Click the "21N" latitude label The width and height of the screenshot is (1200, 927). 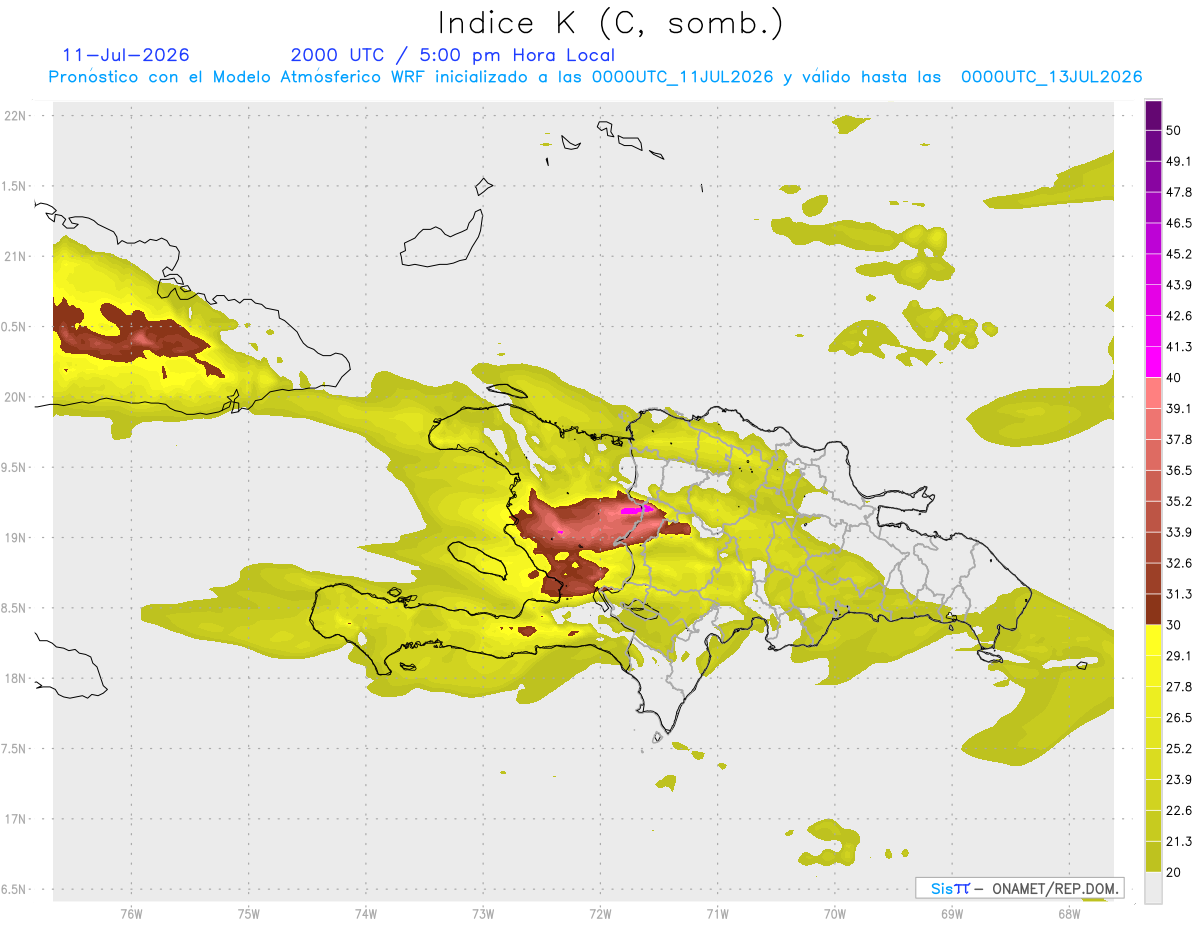tap(15, 256)
